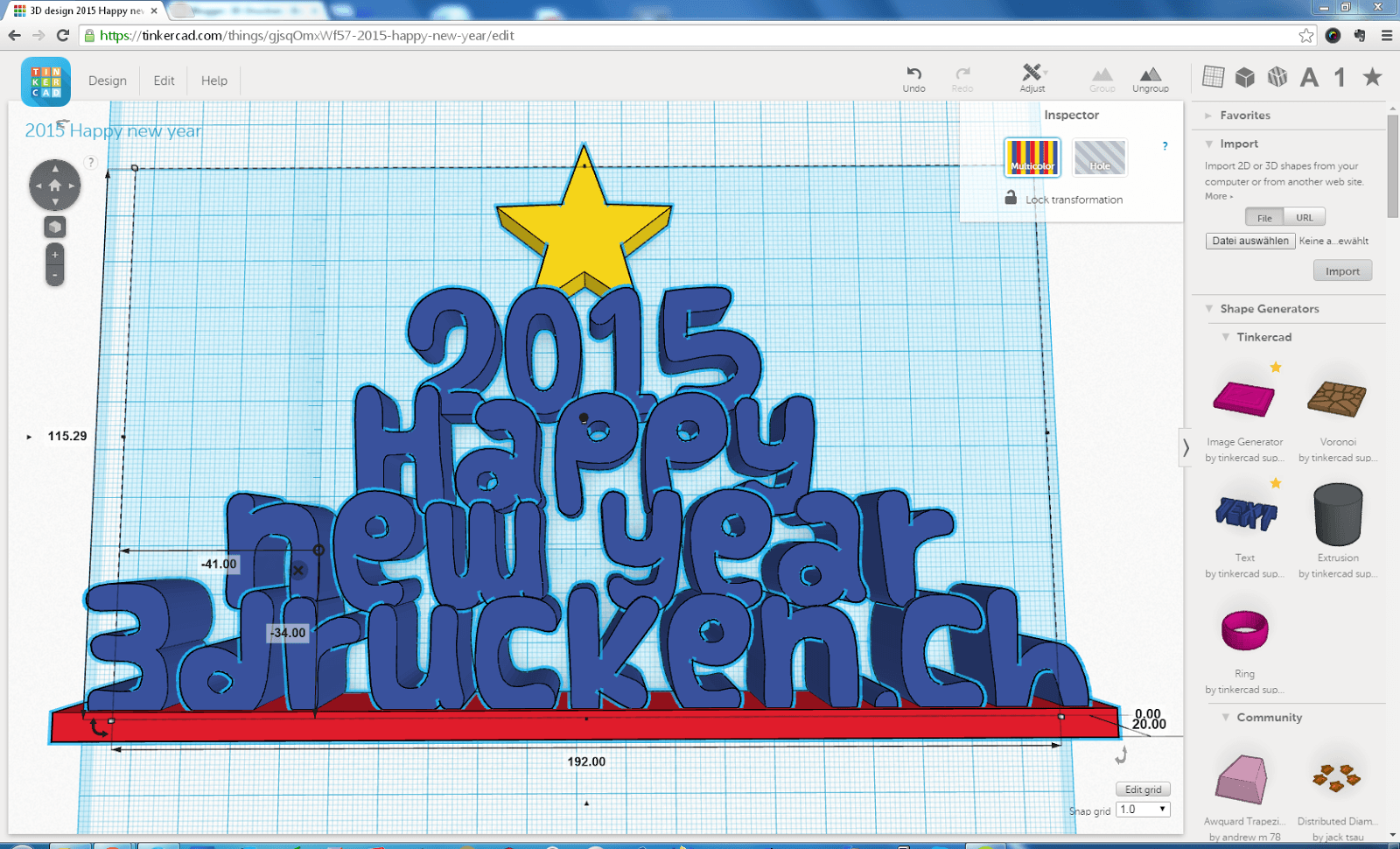Reset view with the home button
1400x849 pixels.
(55, 186)
